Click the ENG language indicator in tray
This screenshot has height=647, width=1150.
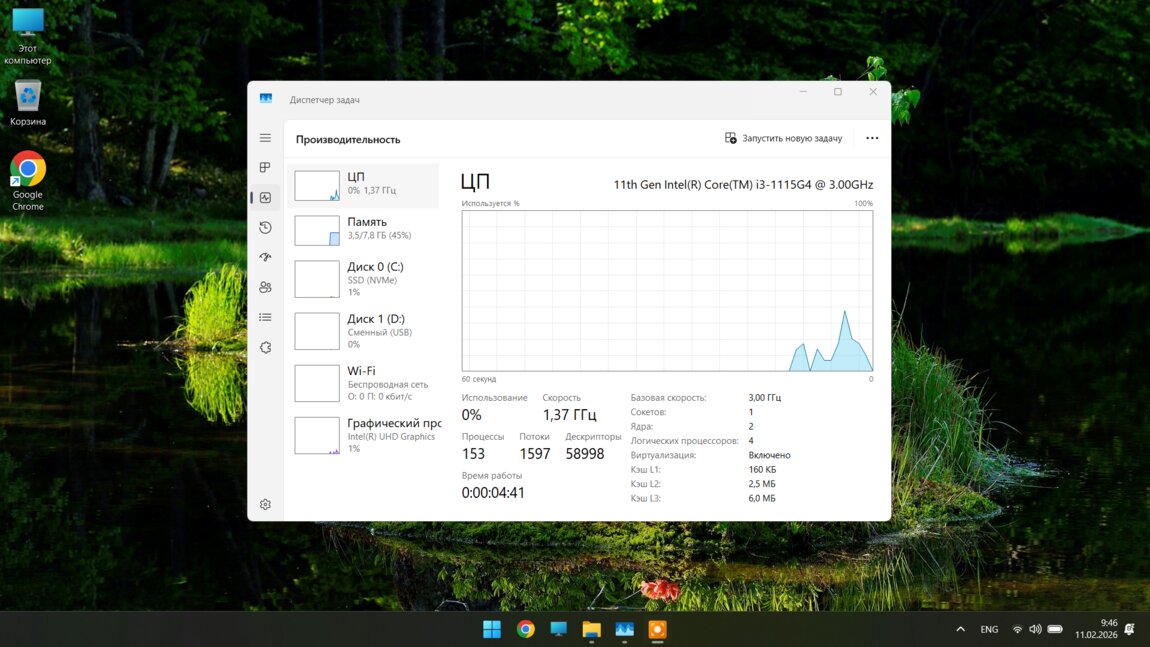989,629
